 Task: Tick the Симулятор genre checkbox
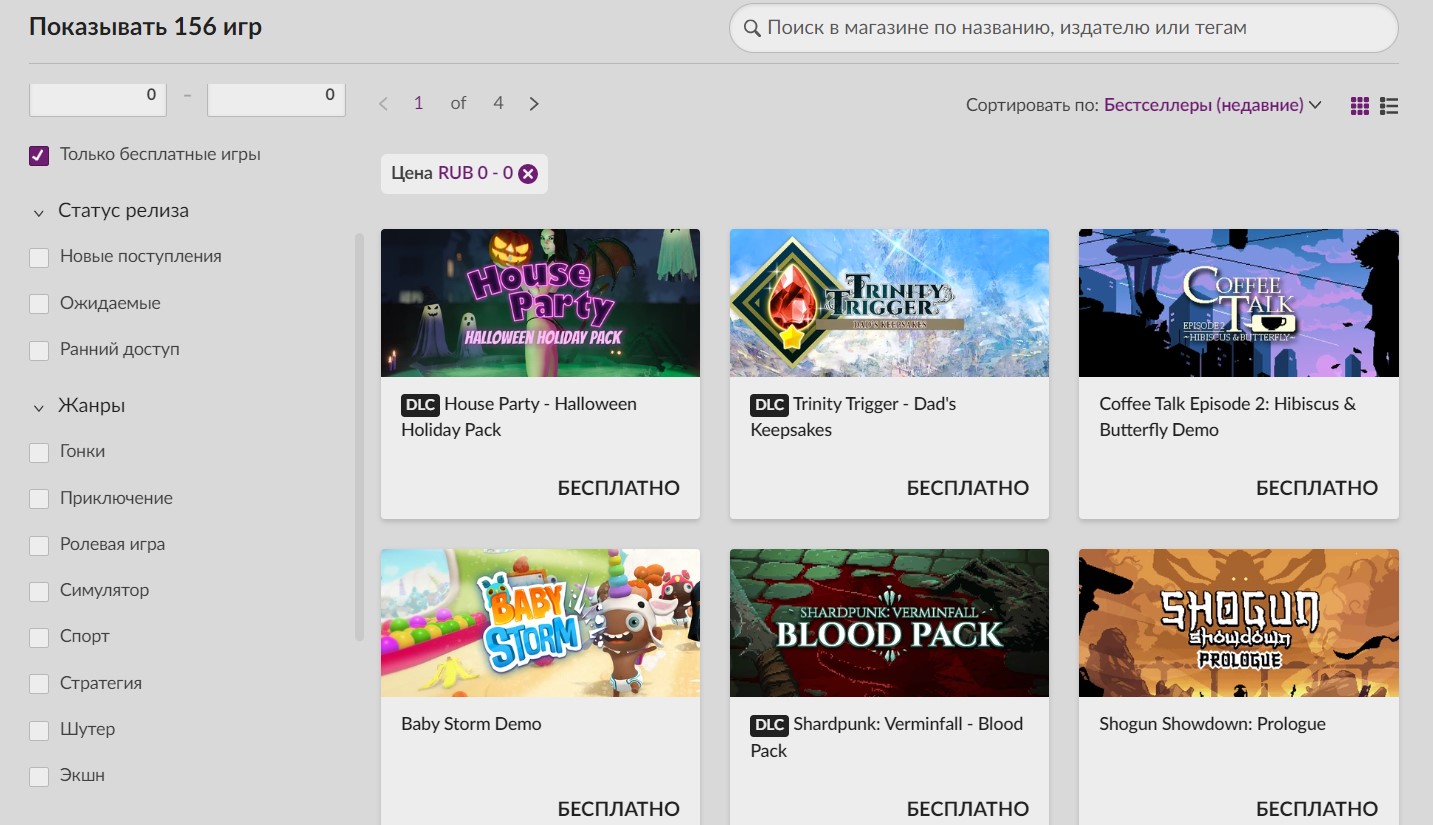point(39,591)
